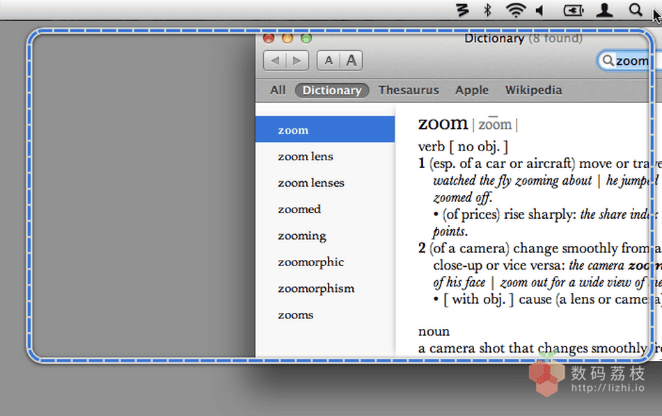Viewport: 662px width, 416px height.
Task: Click the volume speaker menu bar icon
Action: pyautogui.click(x=540, y=10)
